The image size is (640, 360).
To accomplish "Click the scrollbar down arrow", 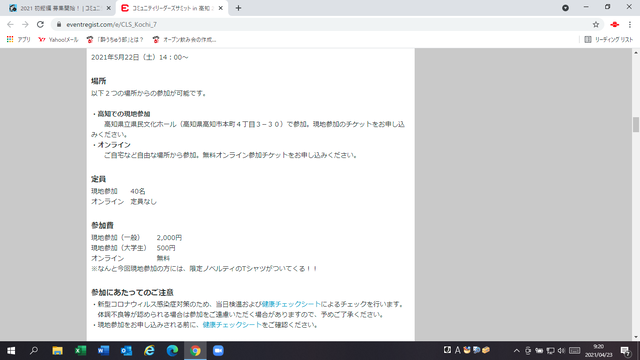I will pyautogui.click(x=636, y=337).
